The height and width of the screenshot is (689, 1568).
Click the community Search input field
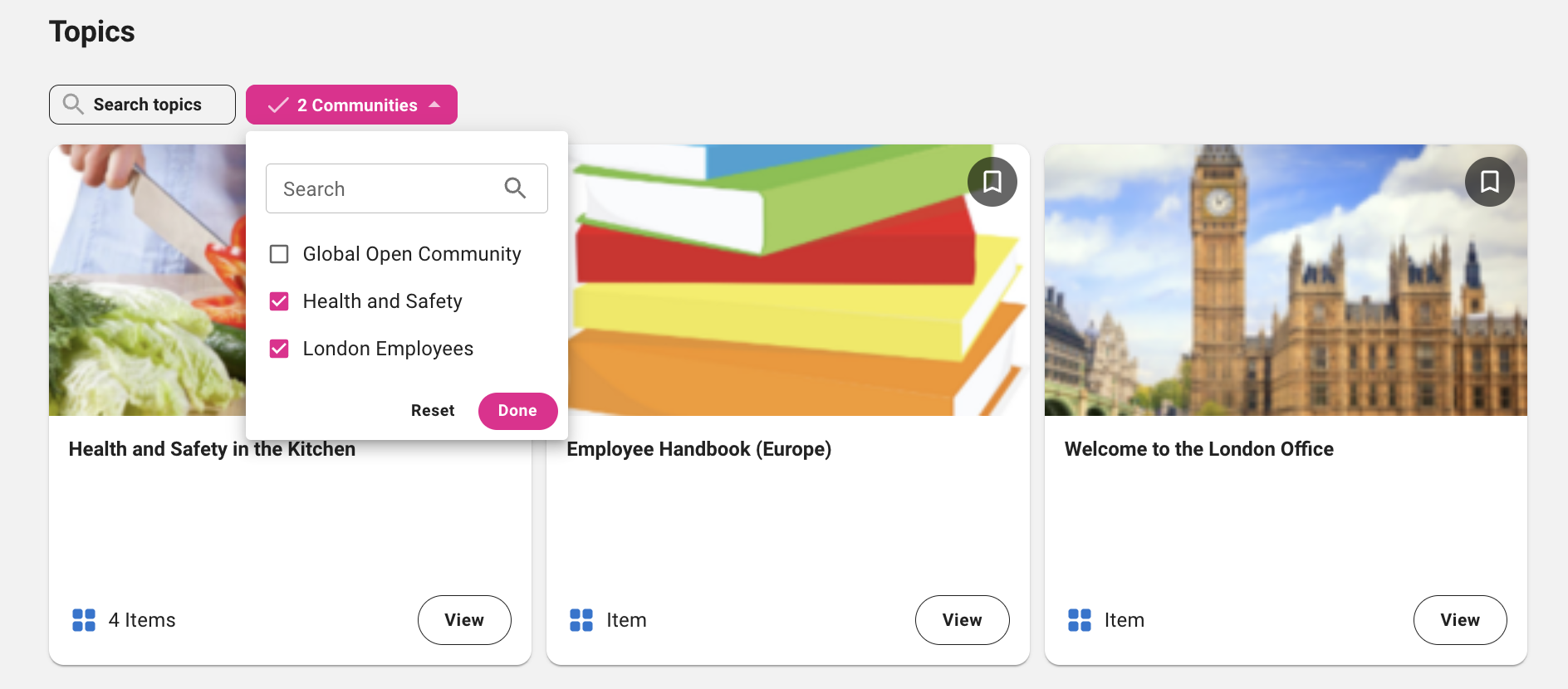(386, 189)
